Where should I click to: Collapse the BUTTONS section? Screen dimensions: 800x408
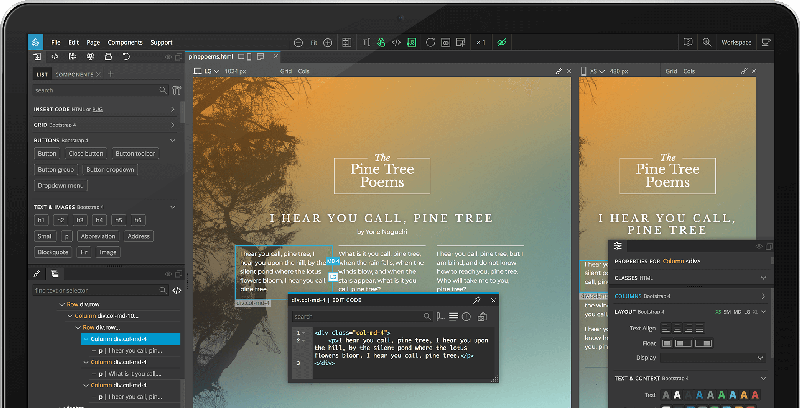click(x=172, y=140)
